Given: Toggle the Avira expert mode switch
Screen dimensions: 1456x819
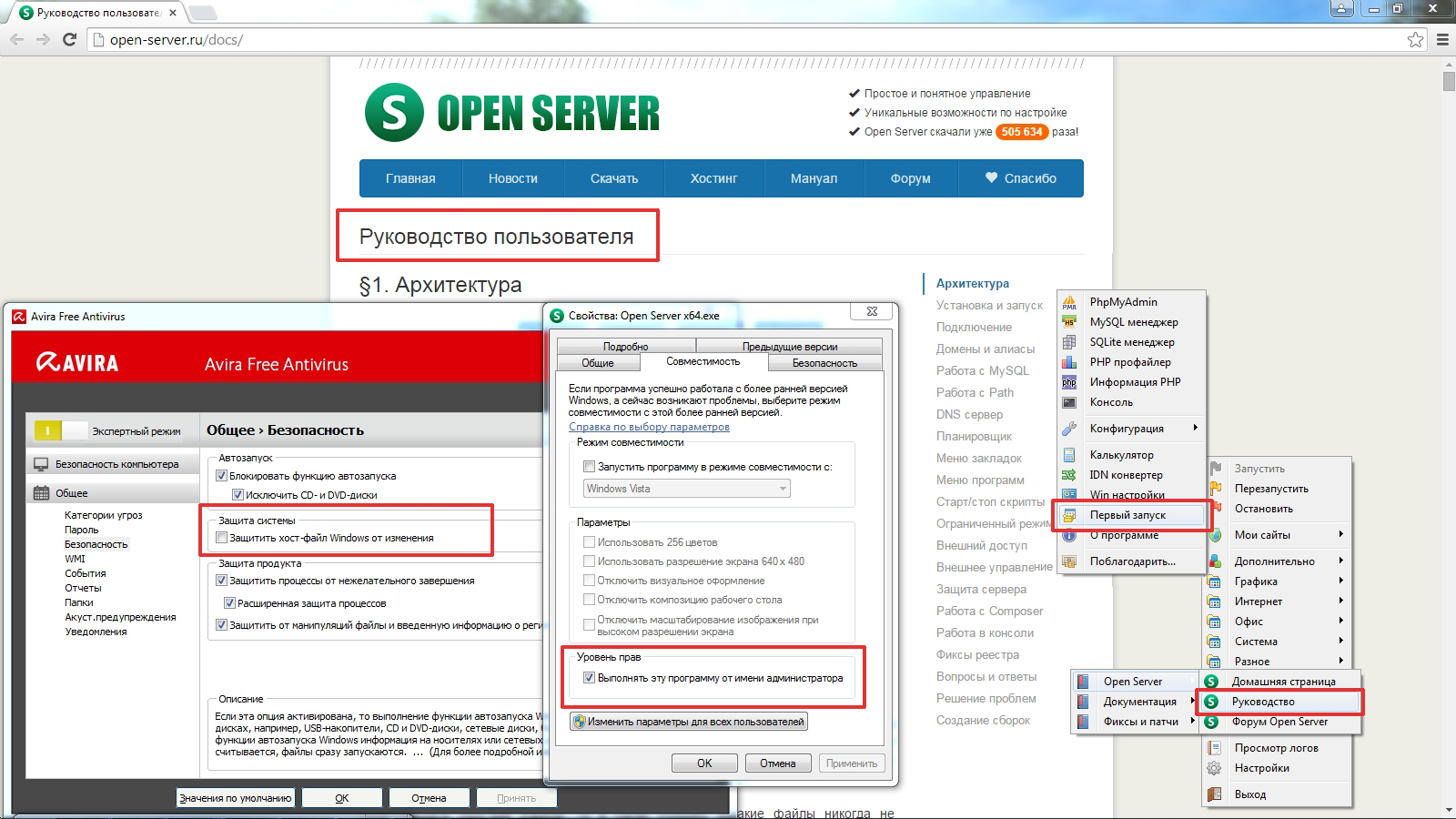Looking at the screenshot, I should click(61, 430).
